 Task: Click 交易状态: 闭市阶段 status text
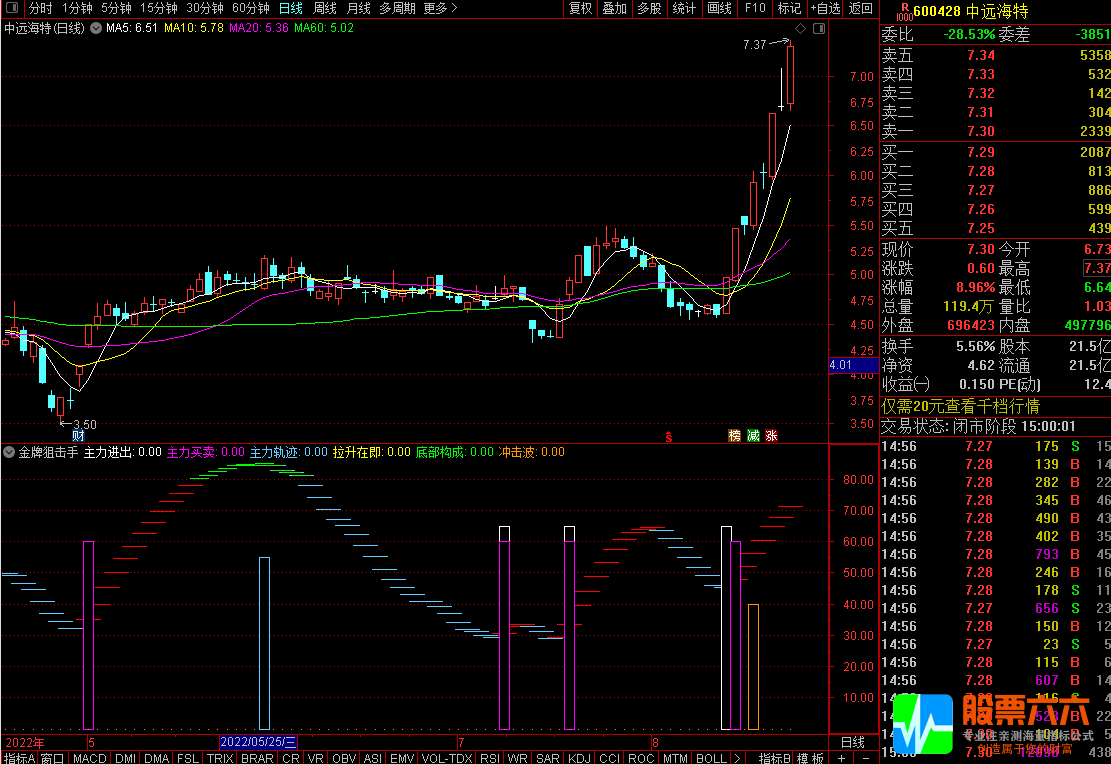(979, 426)
